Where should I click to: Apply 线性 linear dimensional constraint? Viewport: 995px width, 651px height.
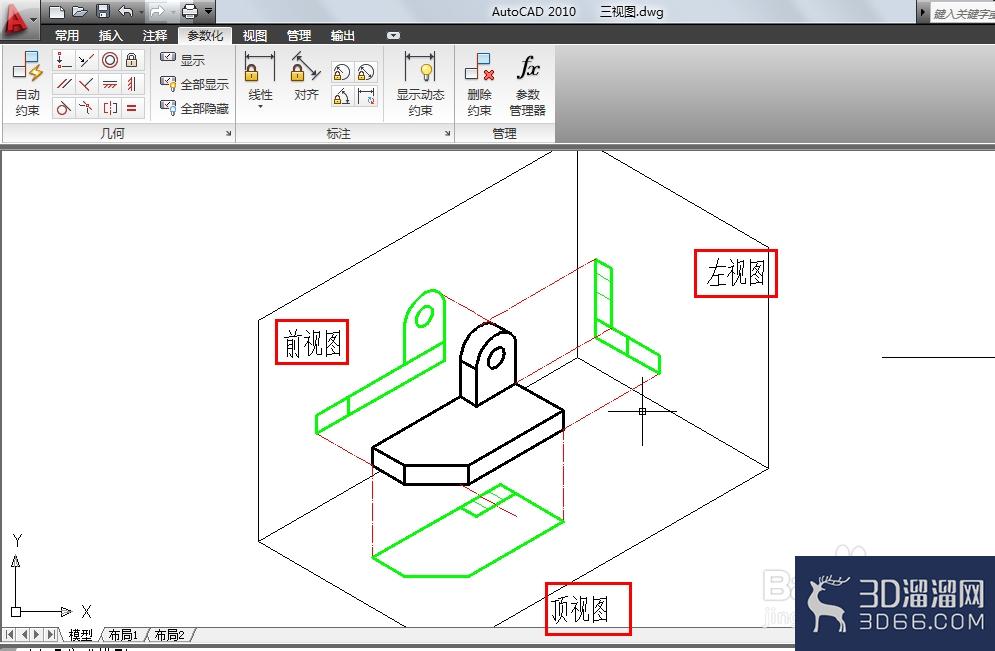260,75
